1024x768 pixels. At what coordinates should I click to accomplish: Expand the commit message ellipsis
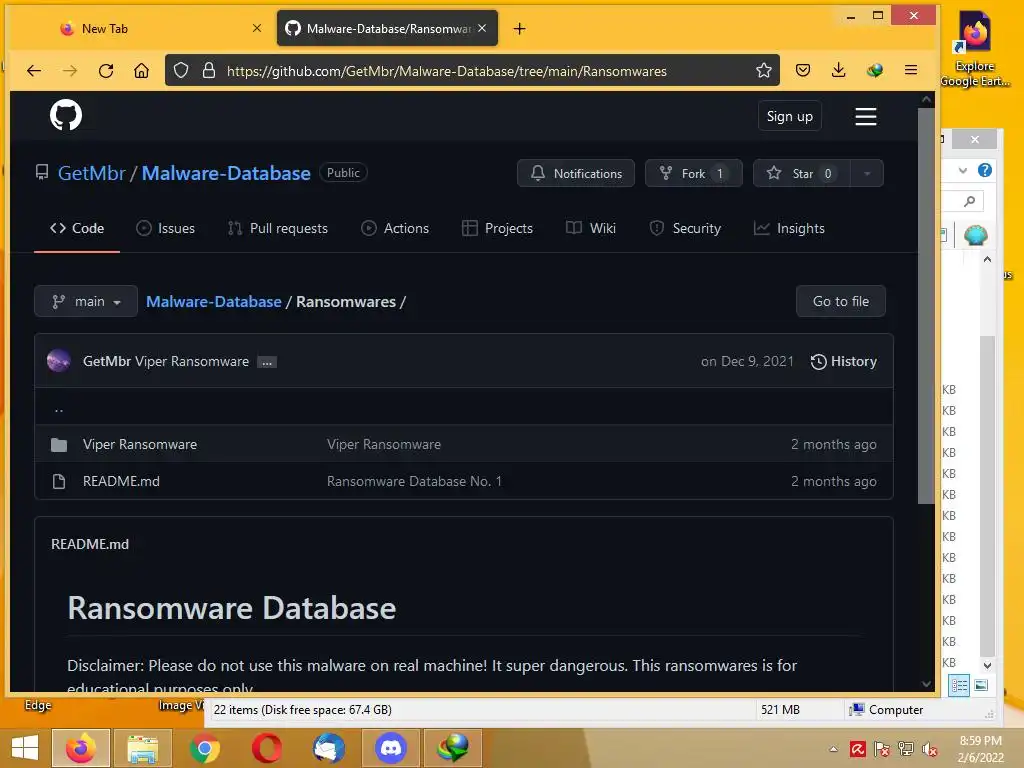coord(266,362)
